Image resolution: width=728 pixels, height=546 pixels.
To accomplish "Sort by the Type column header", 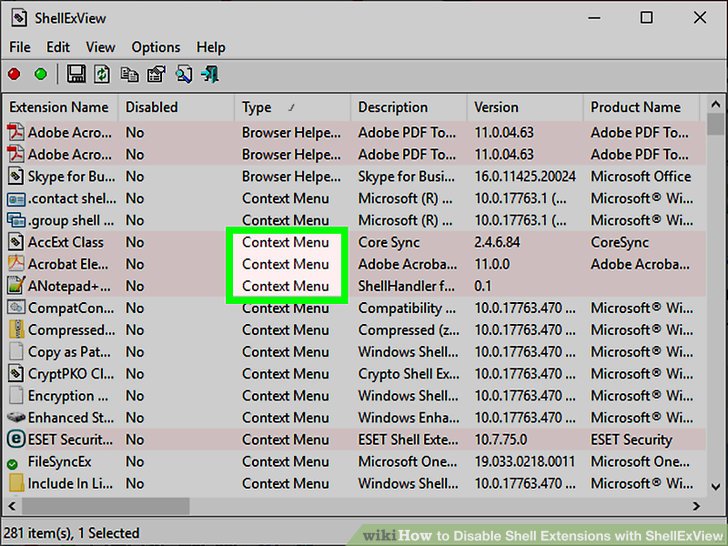I will pos(292,107).
